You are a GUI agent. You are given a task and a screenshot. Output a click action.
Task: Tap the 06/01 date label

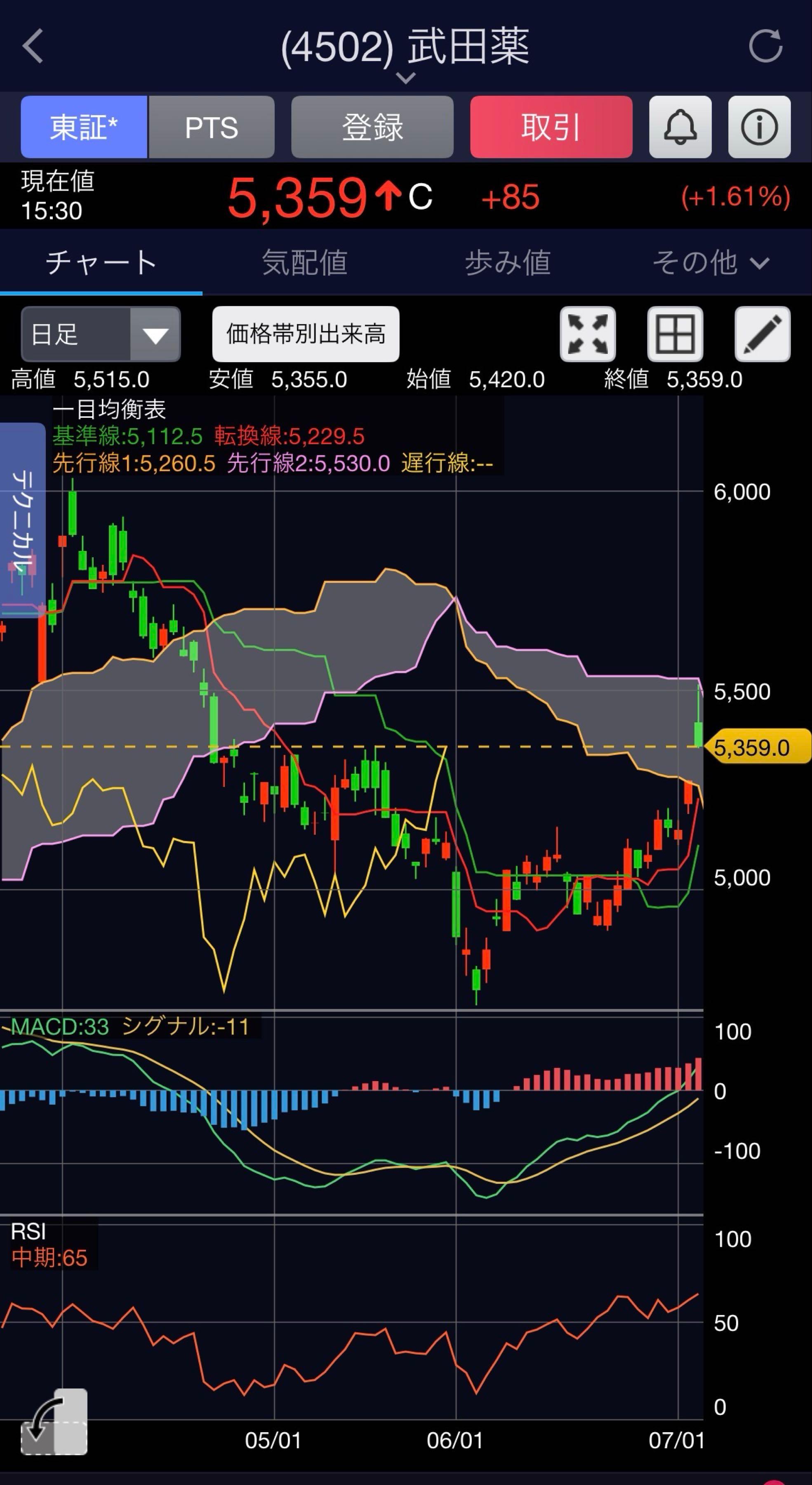[455, 1440]
